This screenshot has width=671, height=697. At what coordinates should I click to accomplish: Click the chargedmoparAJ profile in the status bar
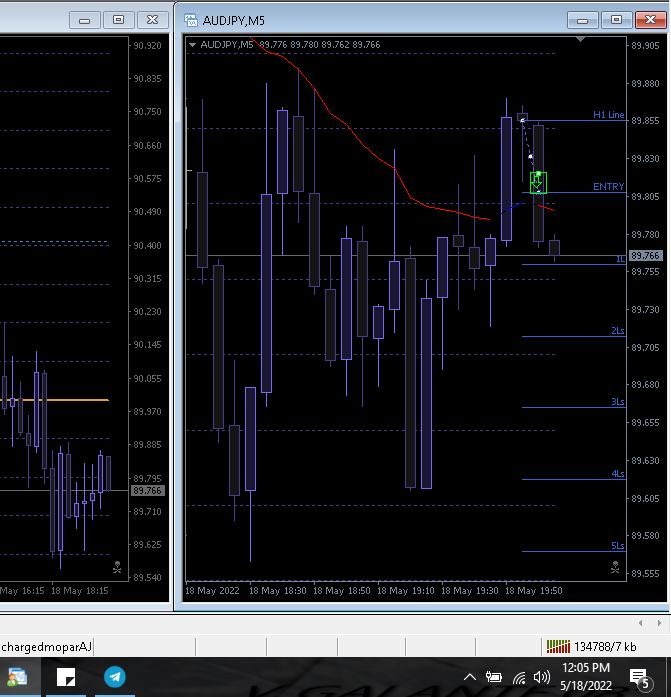[x=47, y=647]
